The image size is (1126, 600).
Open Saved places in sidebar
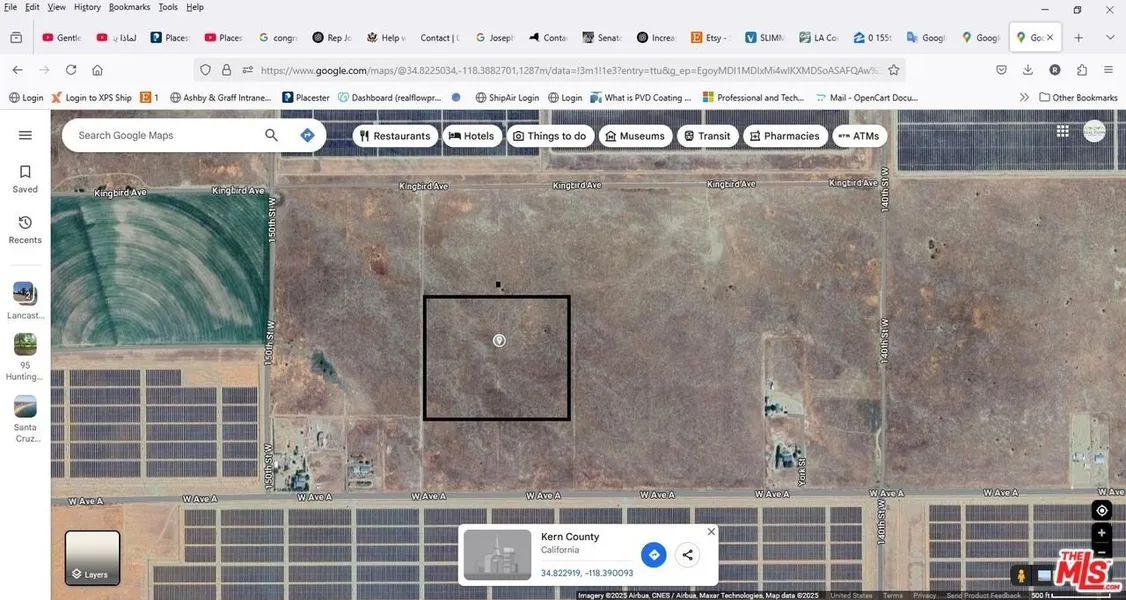coord(25,178)
